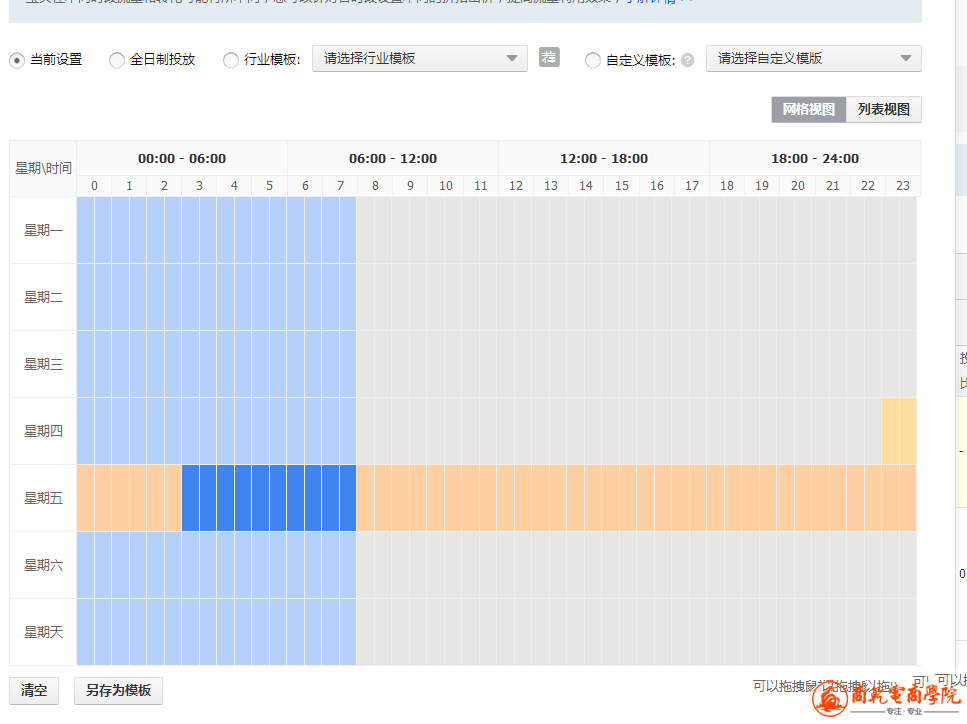Click the 荐 recommend icon next to the industry template

pos(549,57)
